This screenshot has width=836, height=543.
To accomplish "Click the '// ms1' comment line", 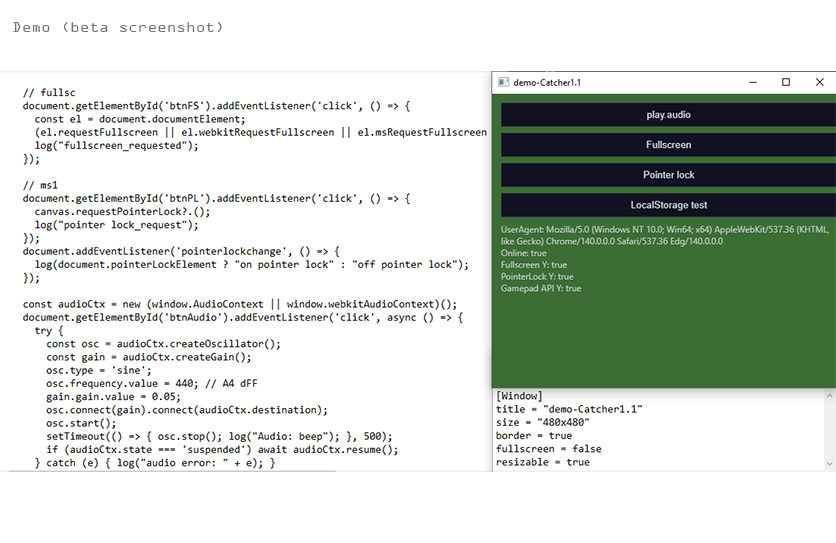I will tap(41, 185).
